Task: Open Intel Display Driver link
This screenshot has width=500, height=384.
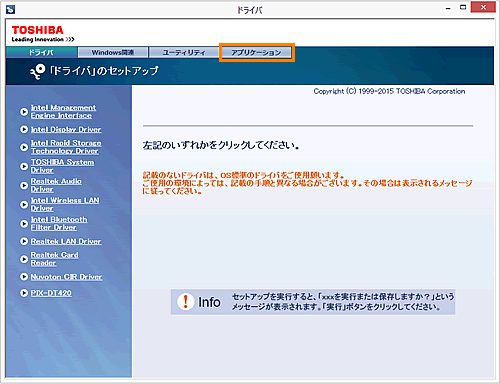Action: coord(66,129)
